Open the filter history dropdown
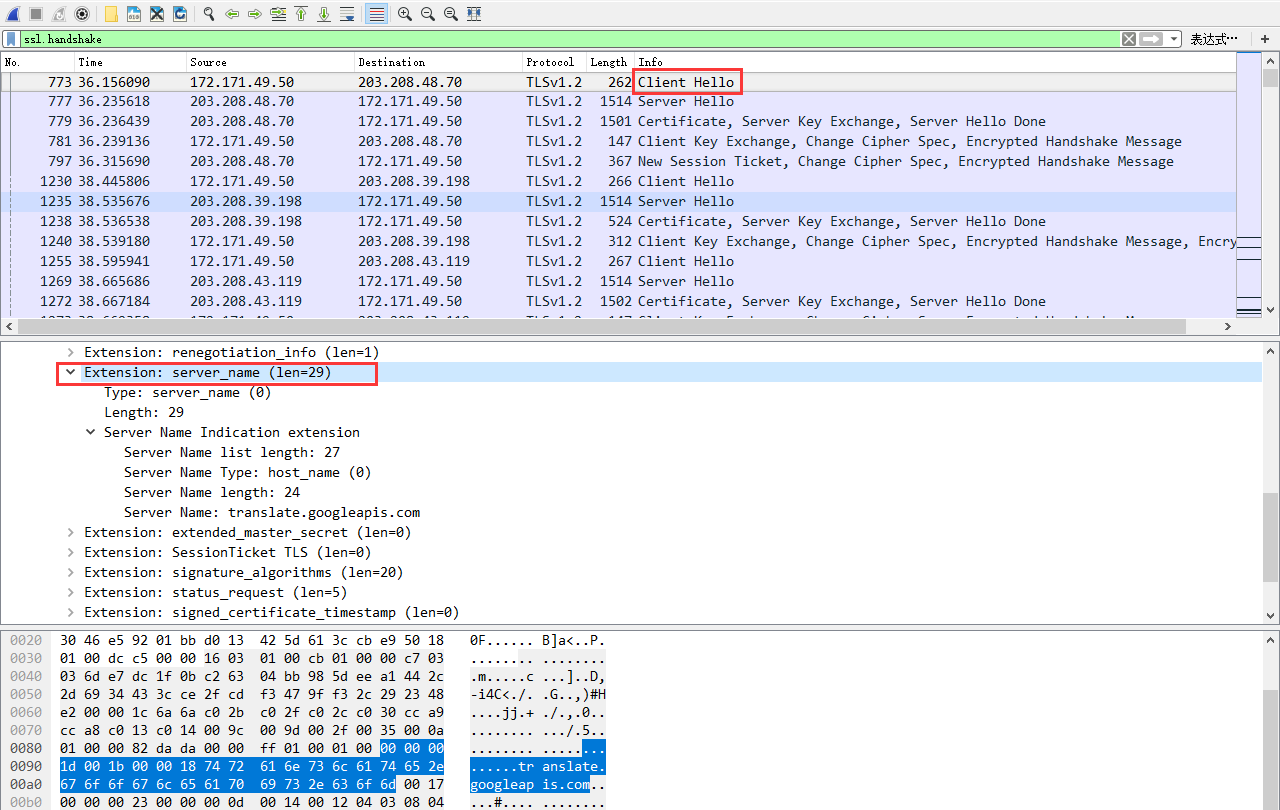The height and width of the screenshot is (810, 1280). 1172,39
